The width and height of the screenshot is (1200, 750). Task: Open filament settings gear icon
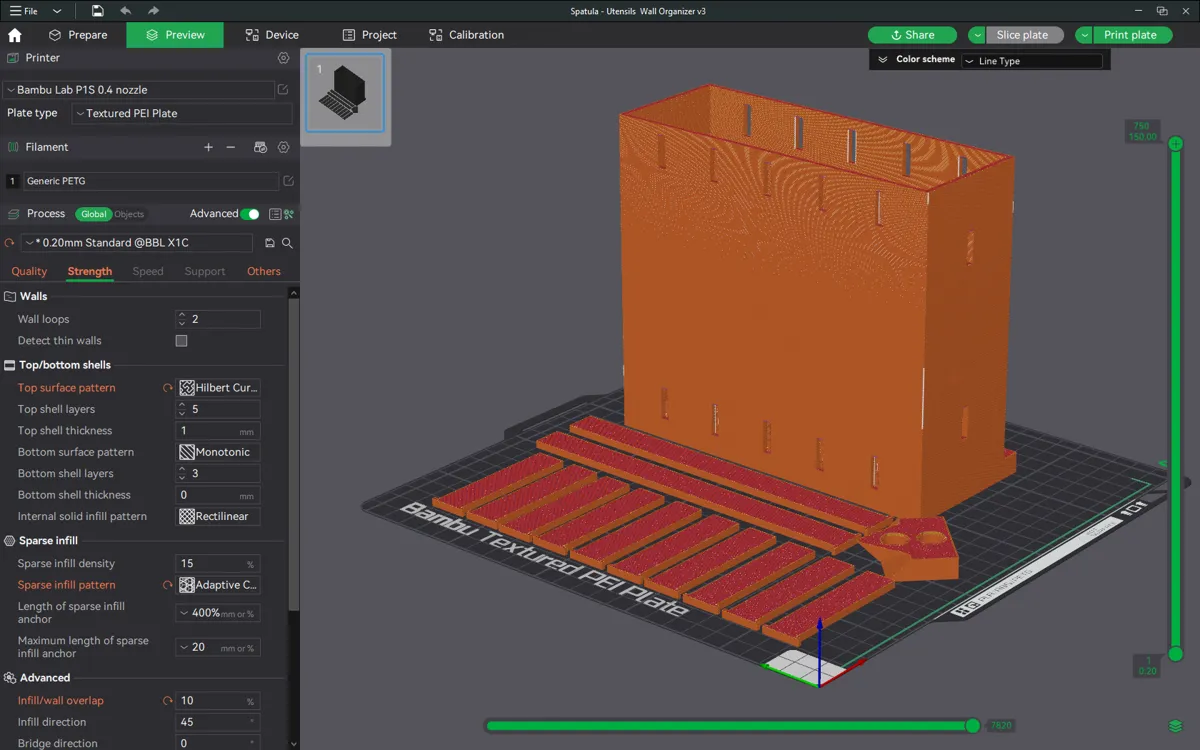(x=283, y=147)
